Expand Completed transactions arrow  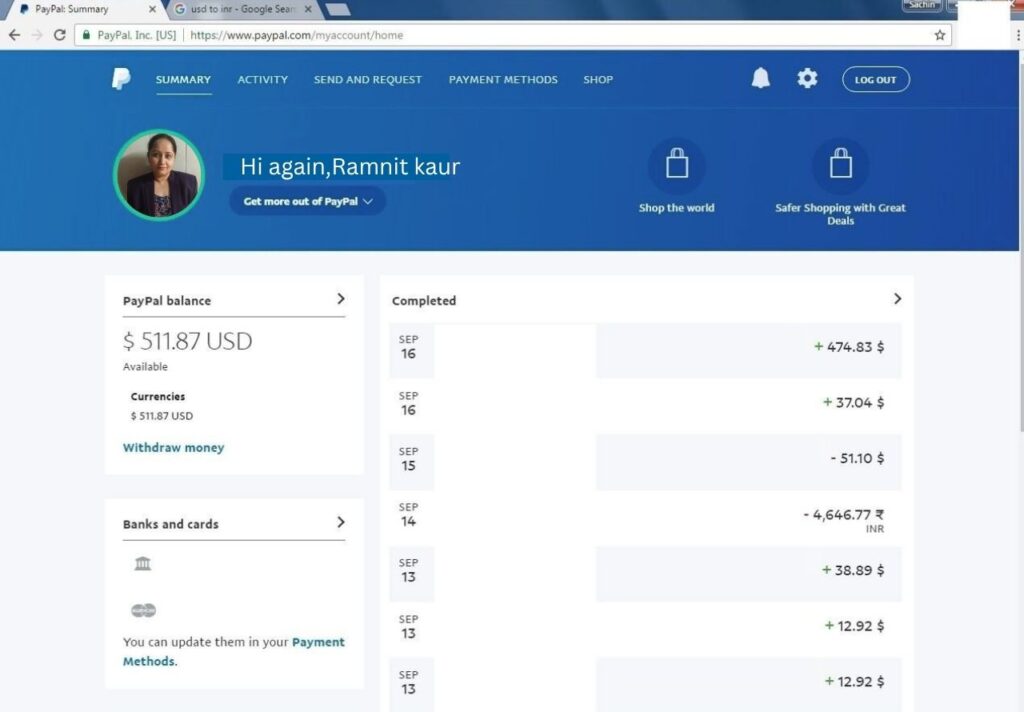[x=897, y=299]
